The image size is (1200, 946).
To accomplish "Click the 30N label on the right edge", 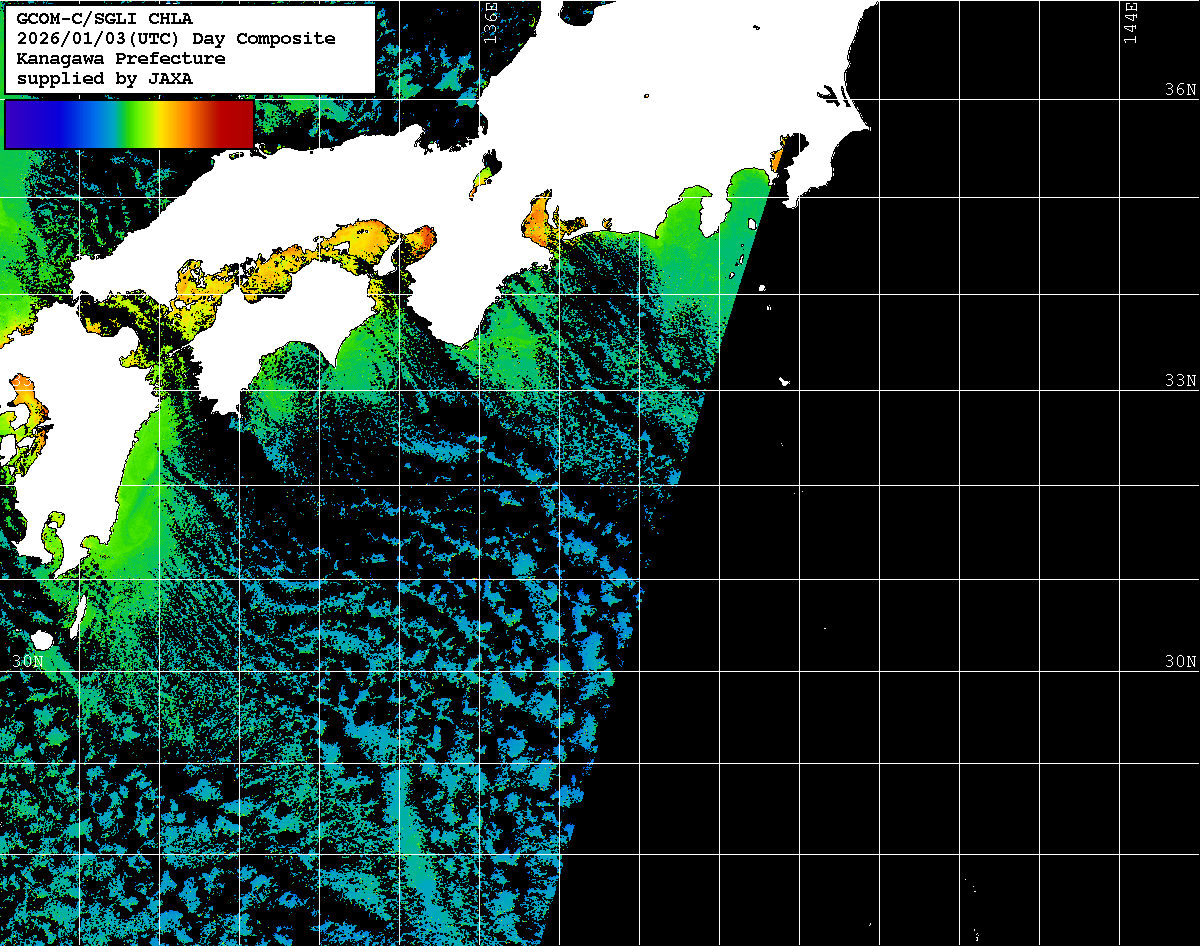I will click(x=1179, y=662).
